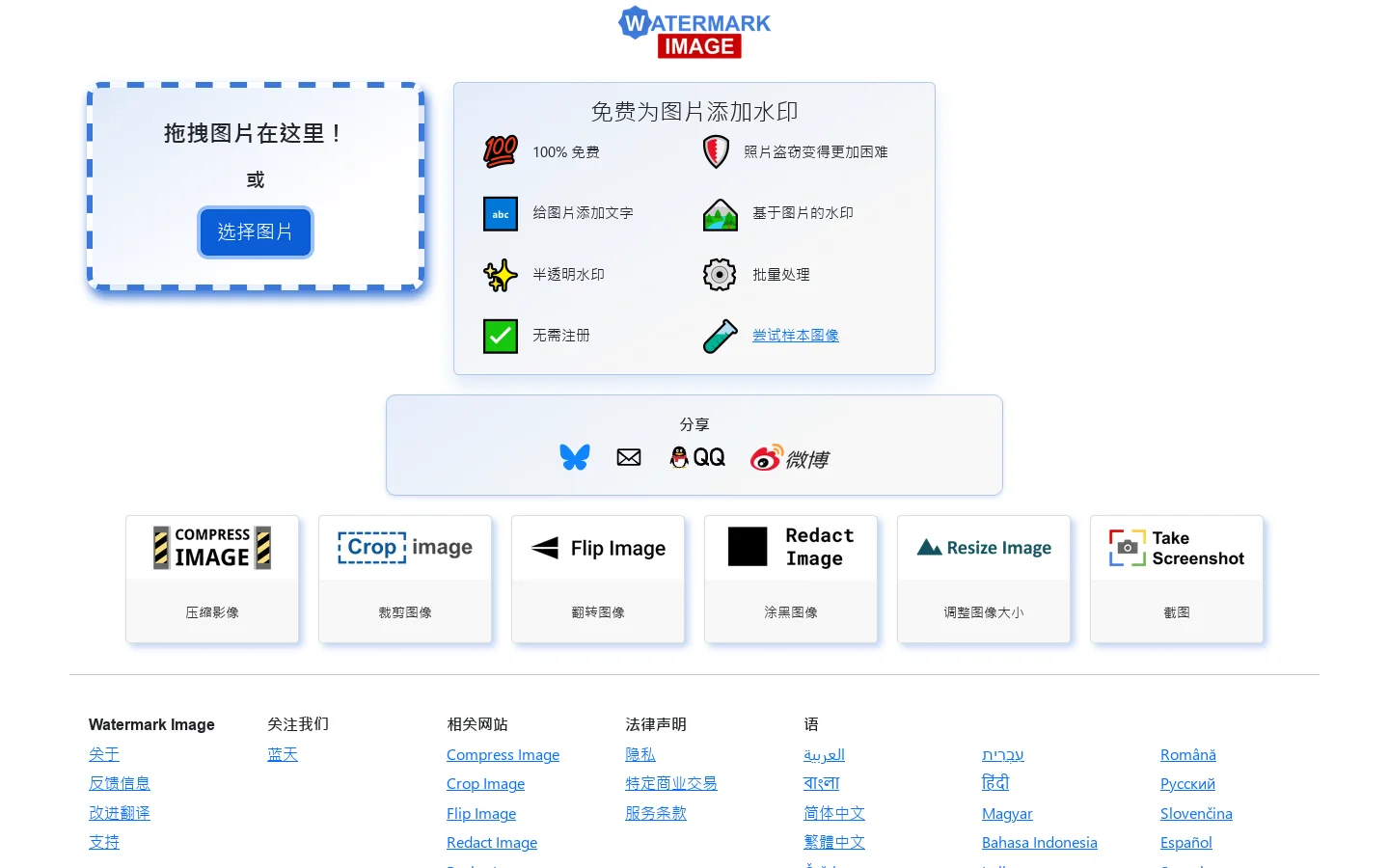Open the Compress Image tool card
This screenshot has width=1389, height=868.
pos(212,579)
